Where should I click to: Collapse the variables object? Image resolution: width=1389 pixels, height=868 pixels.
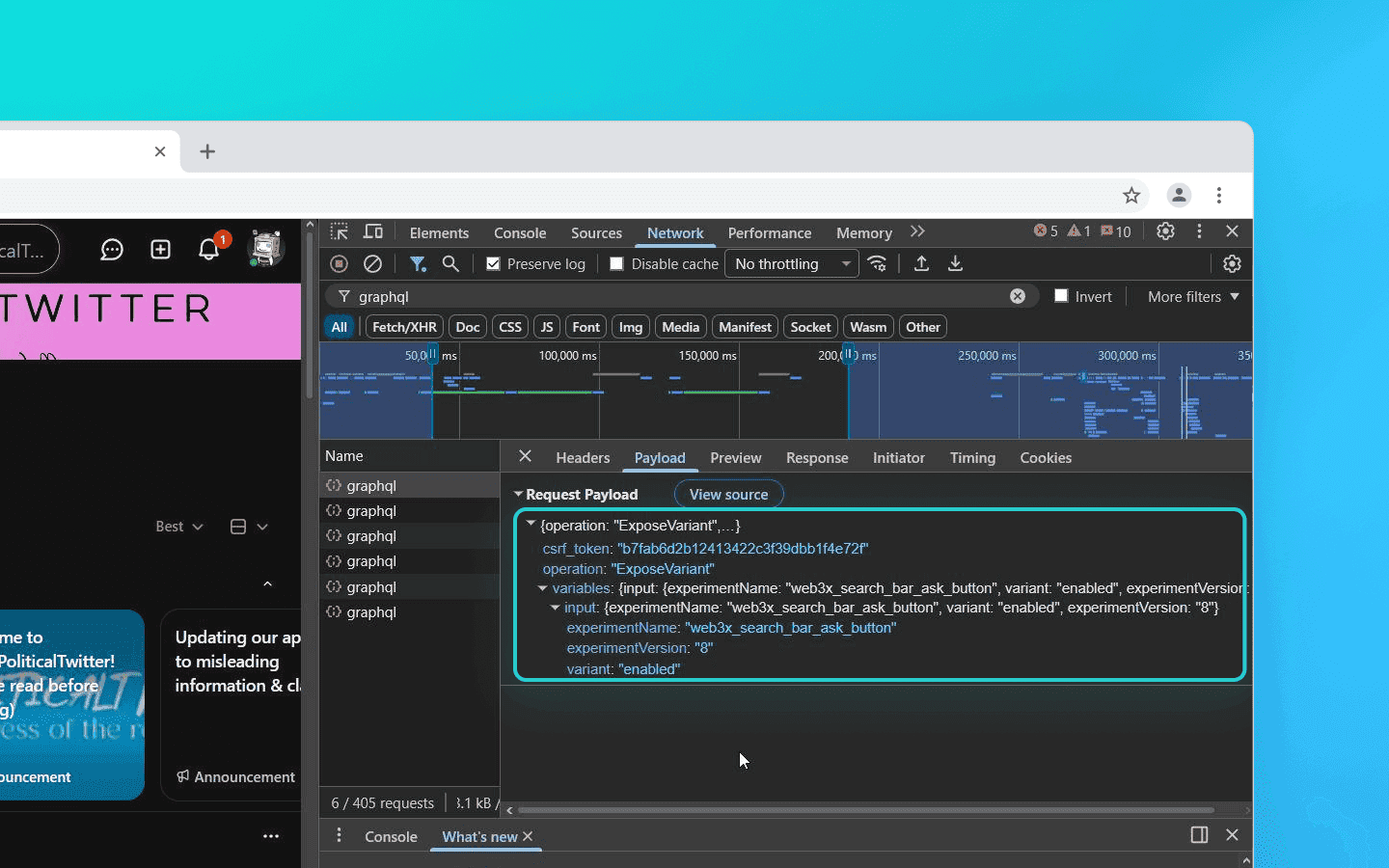point(542,588)
